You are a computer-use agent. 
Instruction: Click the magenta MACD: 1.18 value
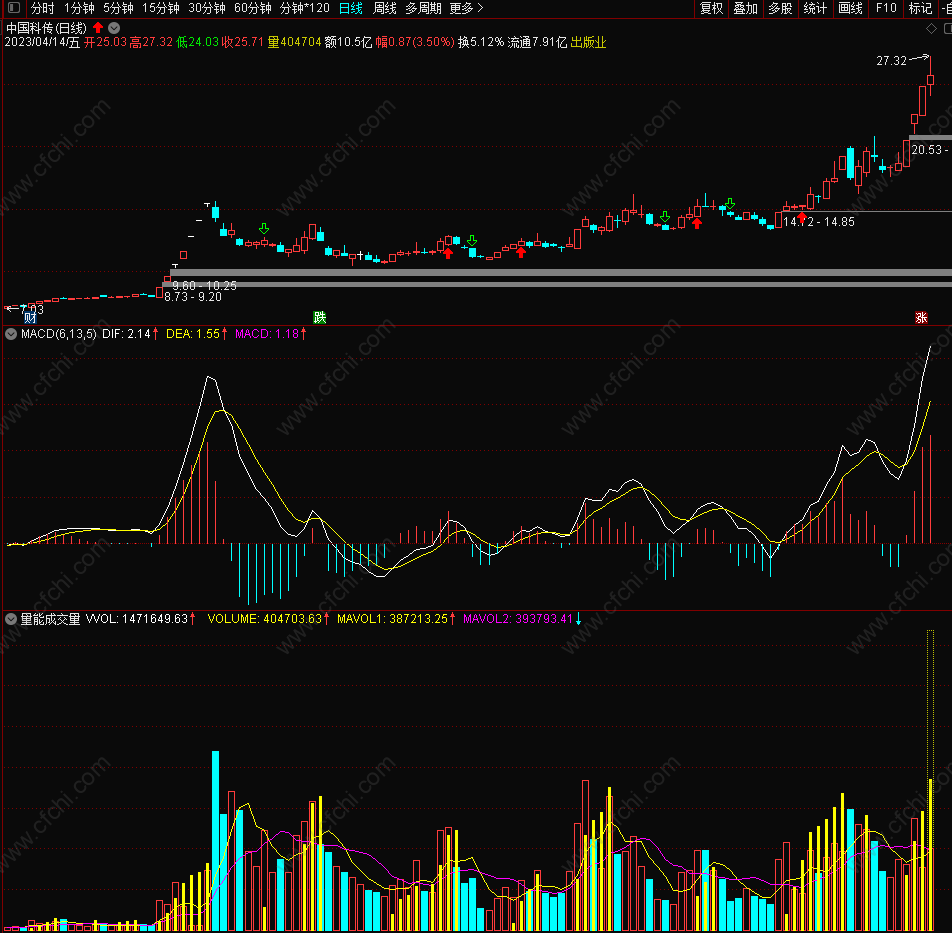[267, 334]
